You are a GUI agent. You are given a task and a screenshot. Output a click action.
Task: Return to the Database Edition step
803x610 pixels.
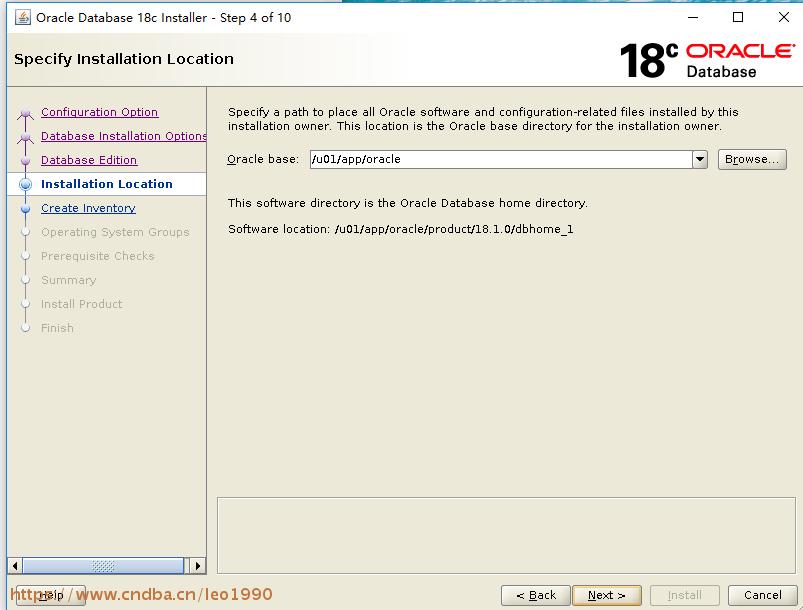coord(89,160)
